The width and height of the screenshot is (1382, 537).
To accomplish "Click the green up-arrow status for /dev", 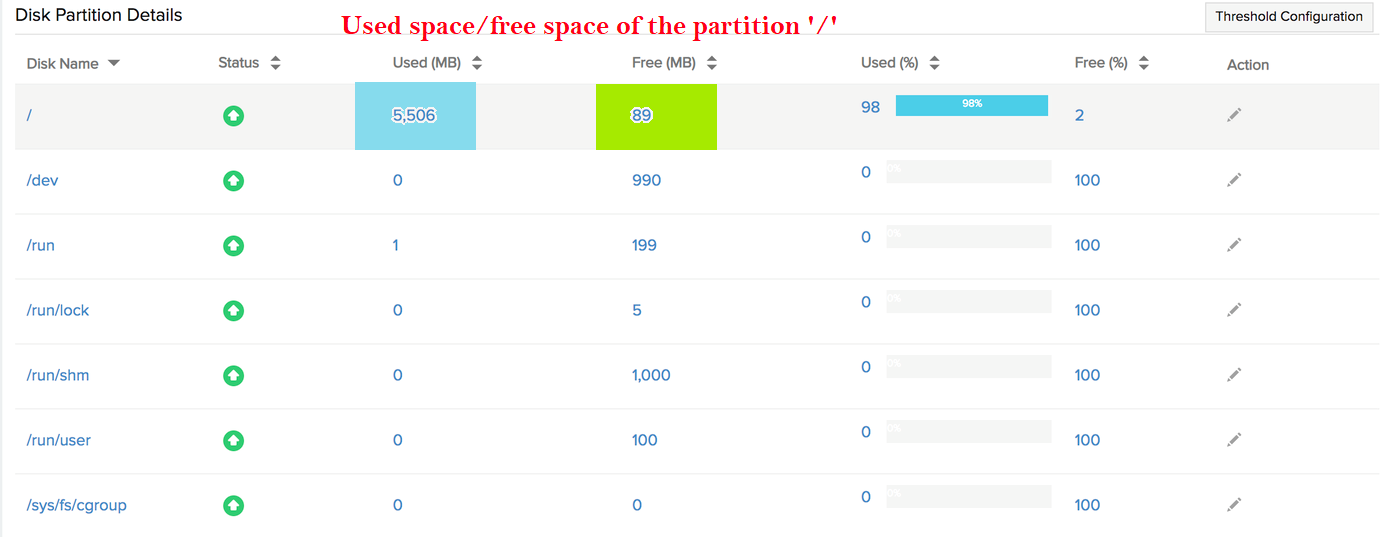I will tap(233, 181).
